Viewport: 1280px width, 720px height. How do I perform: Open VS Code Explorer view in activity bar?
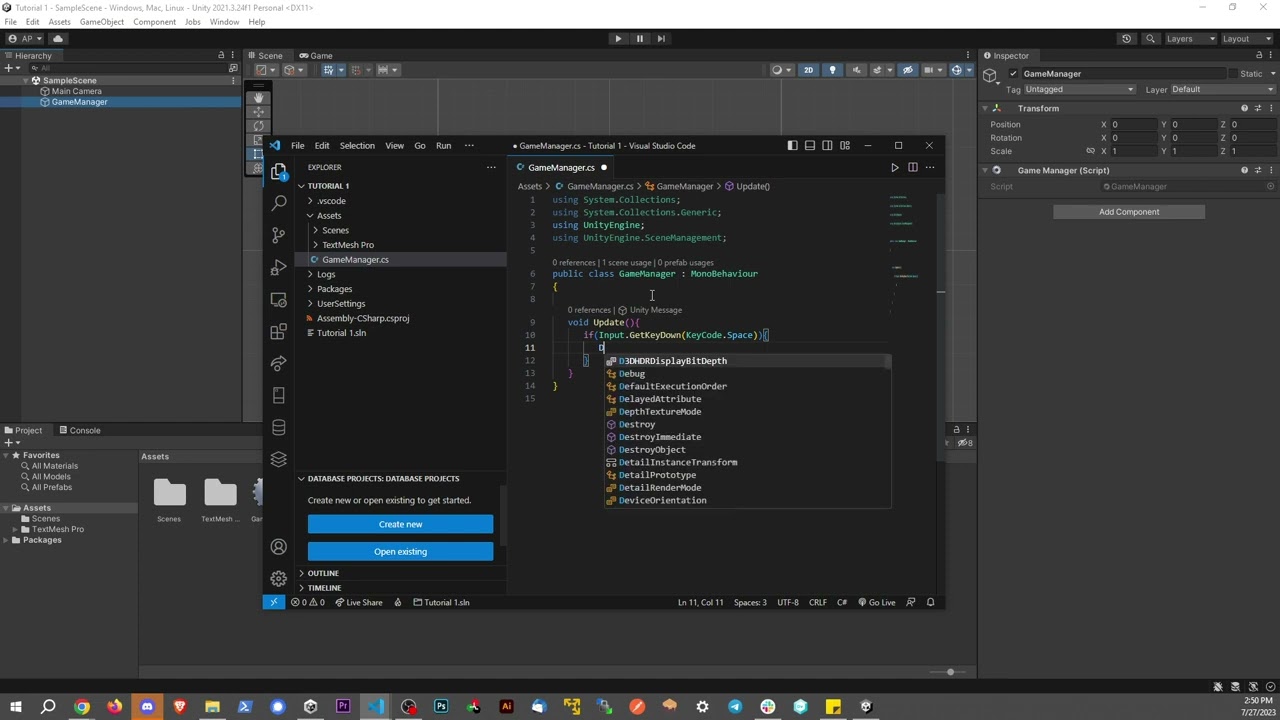(278, 171)
